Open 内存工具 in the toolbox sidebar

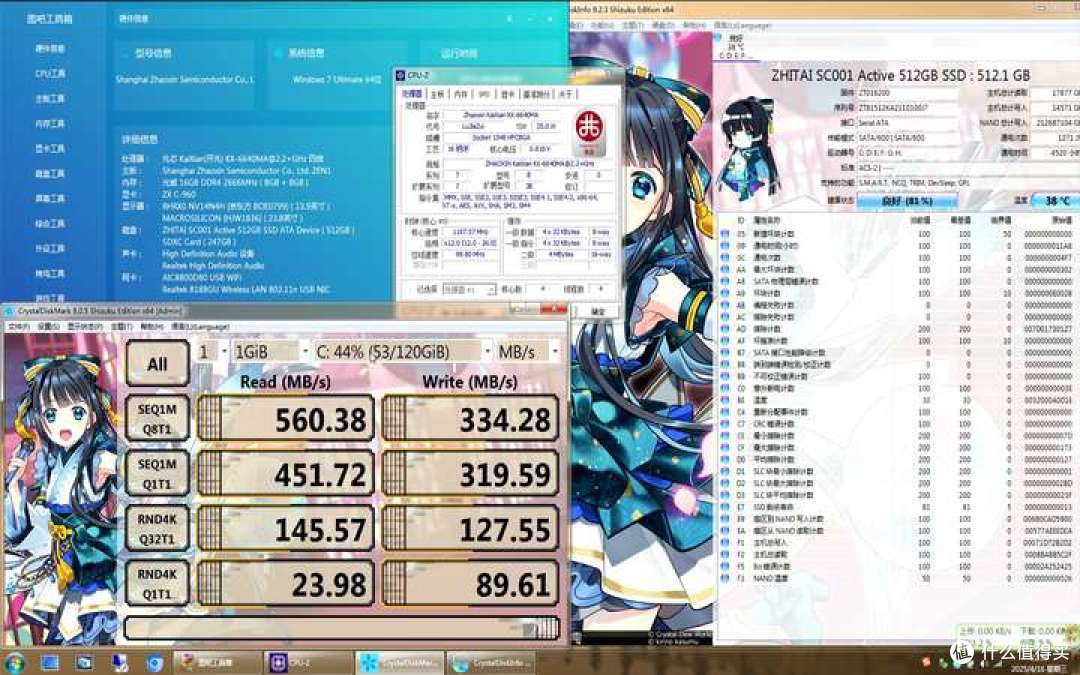[50, 124]
